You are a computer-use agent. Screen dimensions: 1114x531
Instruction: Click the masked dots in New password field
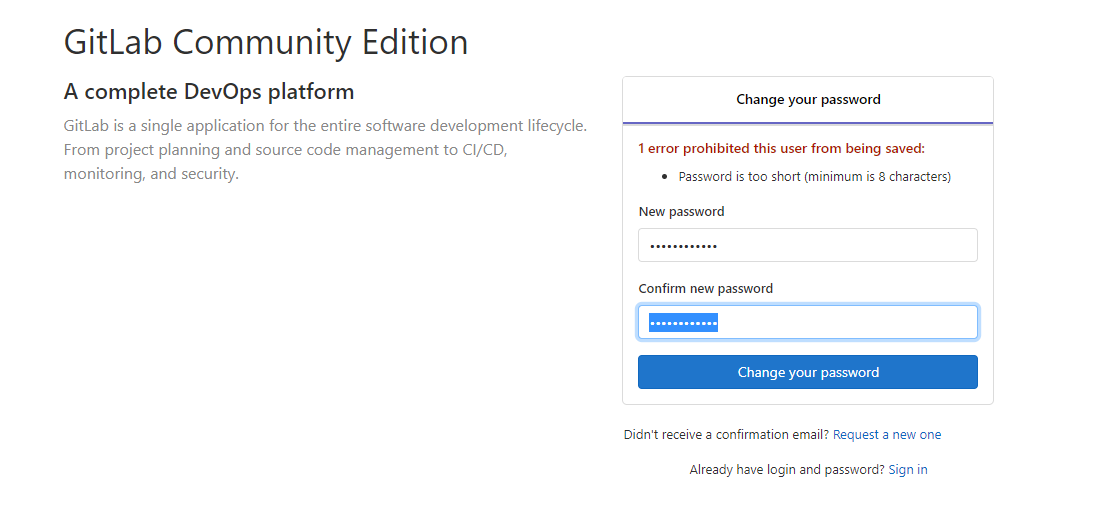tap(684, 246)
